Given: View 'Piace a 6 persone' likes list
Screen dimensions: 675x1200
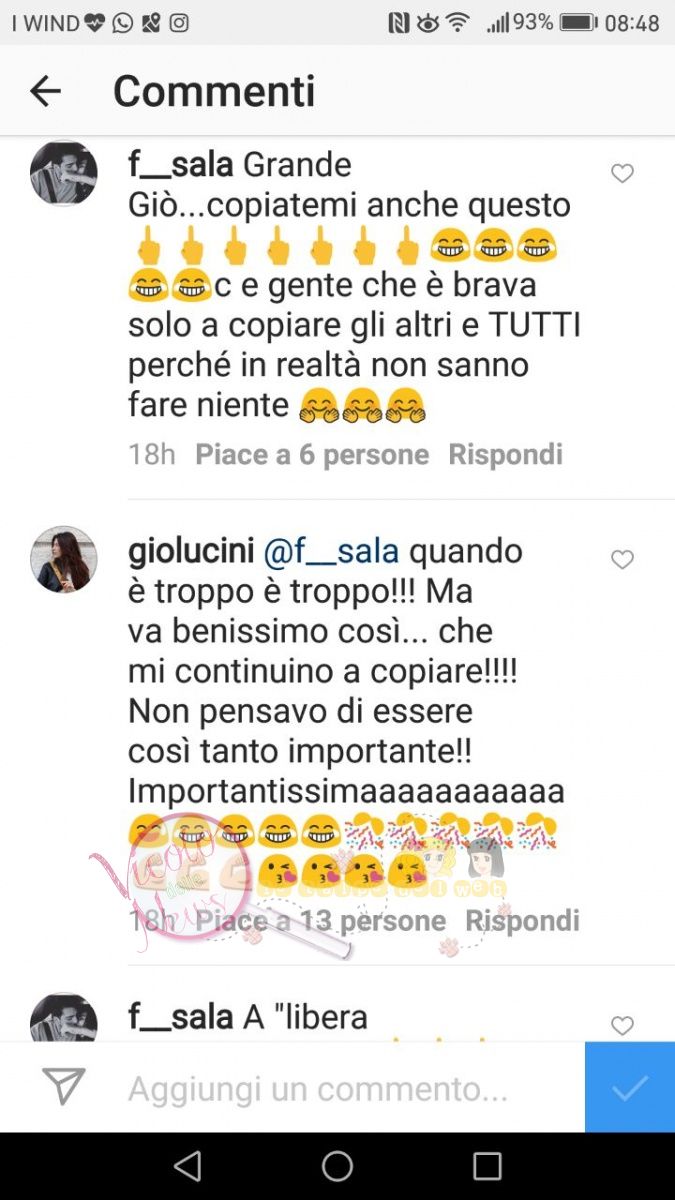Looking at the screenshot, I should pos(312,455).
